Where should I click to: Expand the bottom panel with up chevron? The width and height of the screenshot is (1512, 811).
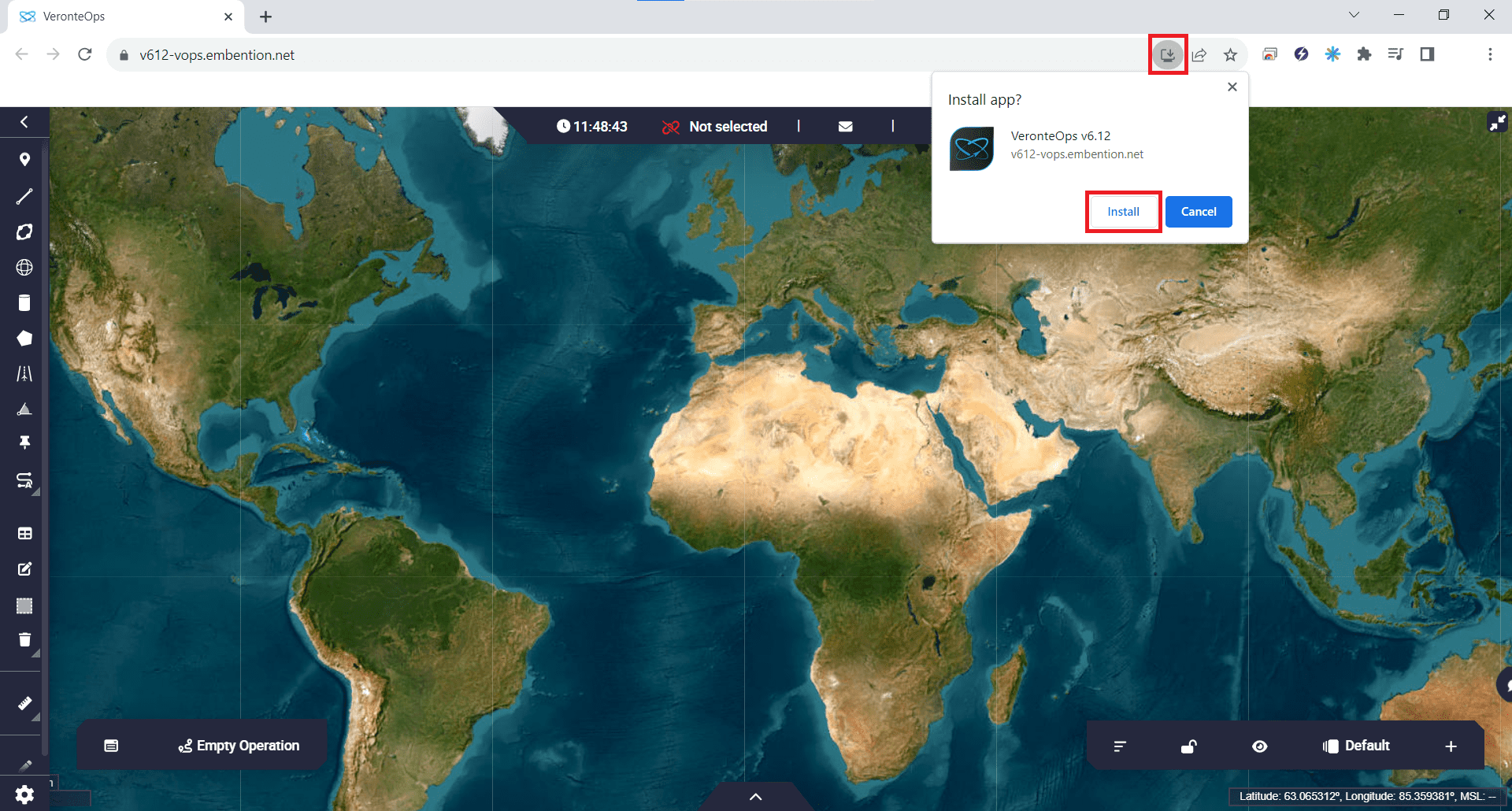(755, 797)
